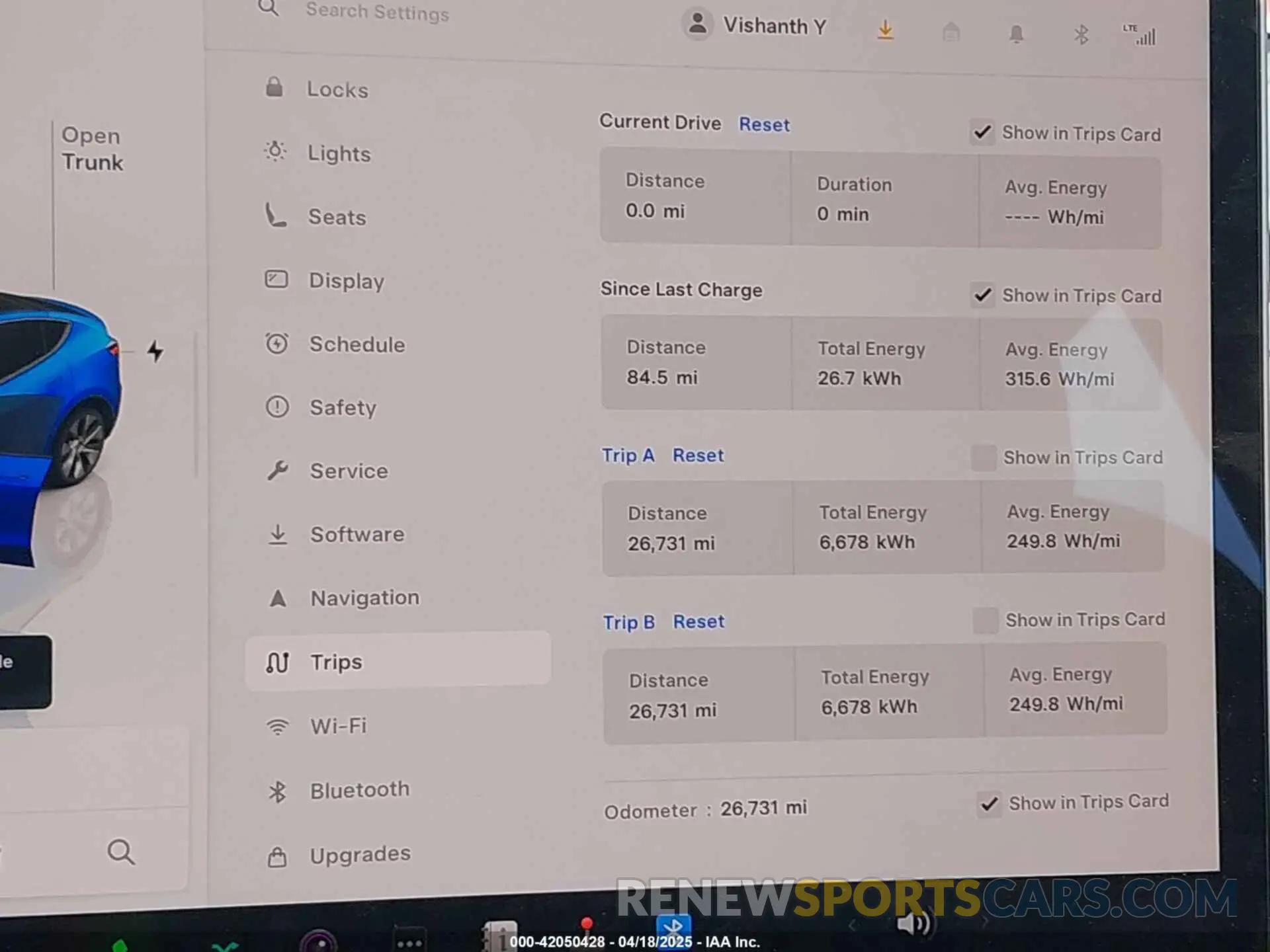Click the Software download arrow icon
This screenshot has width=1270, height=952.
click(278, 534)
